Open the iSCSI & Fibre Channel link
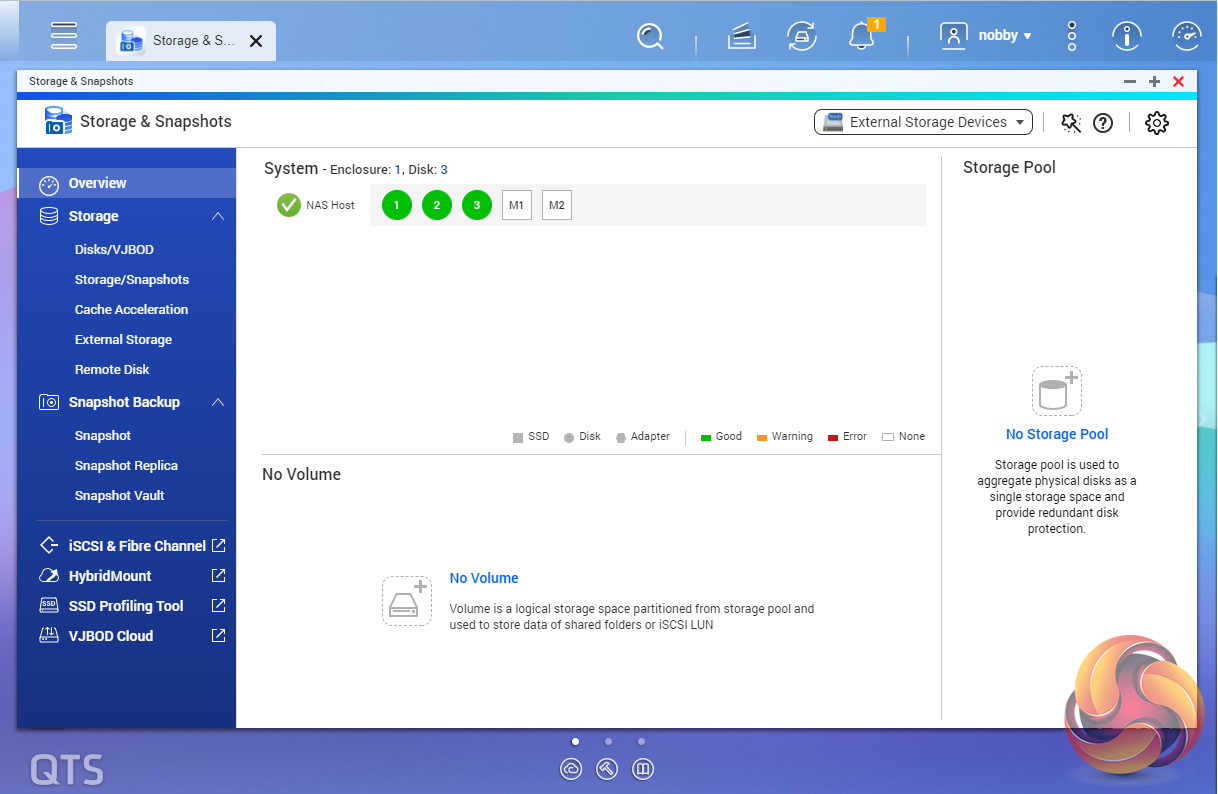Screen dimensions: 1218x794 (x=137, y=546)
